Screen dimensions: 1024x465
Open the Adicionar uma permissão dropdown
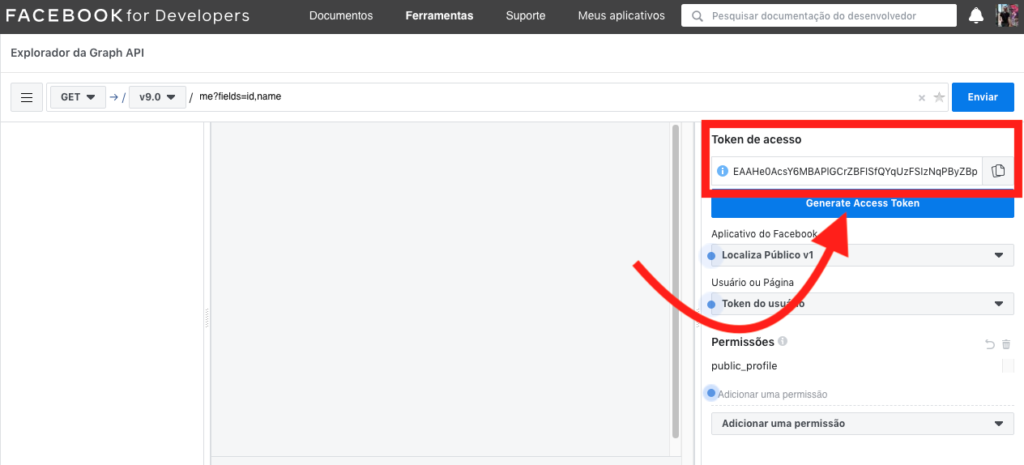[862, 423]
